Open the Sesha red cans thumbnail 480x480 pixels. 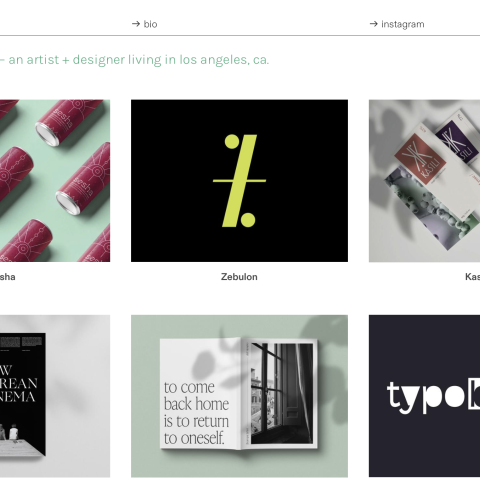click(55, 180)
